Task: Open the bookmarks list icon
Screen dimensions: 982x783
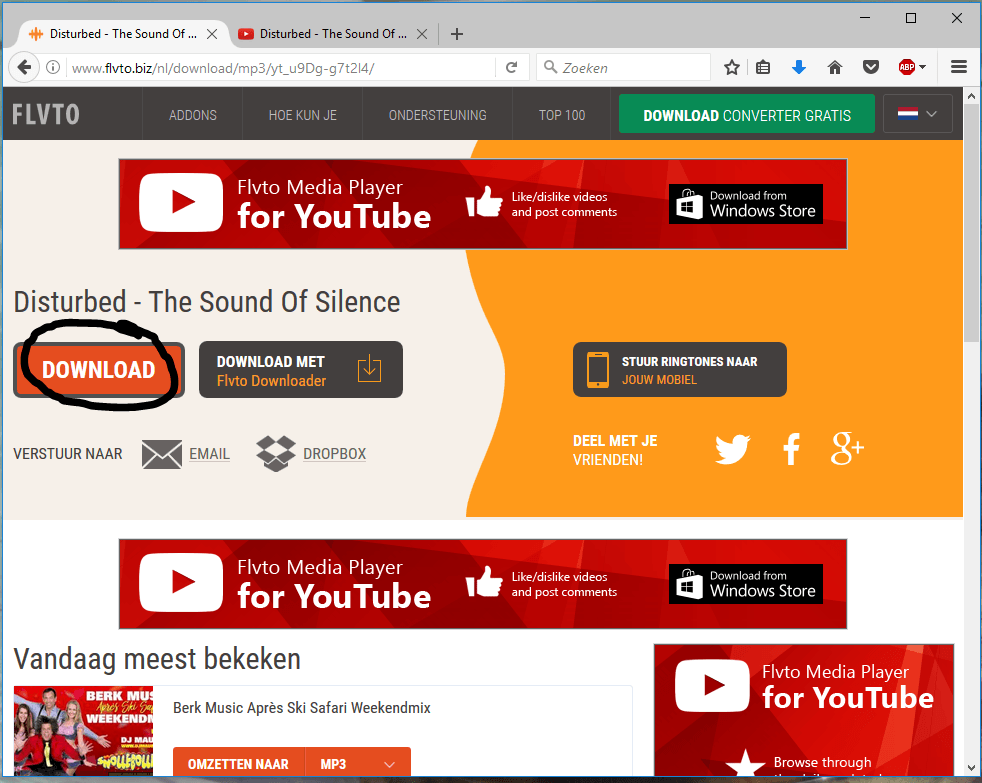Action: click(763, 67)
